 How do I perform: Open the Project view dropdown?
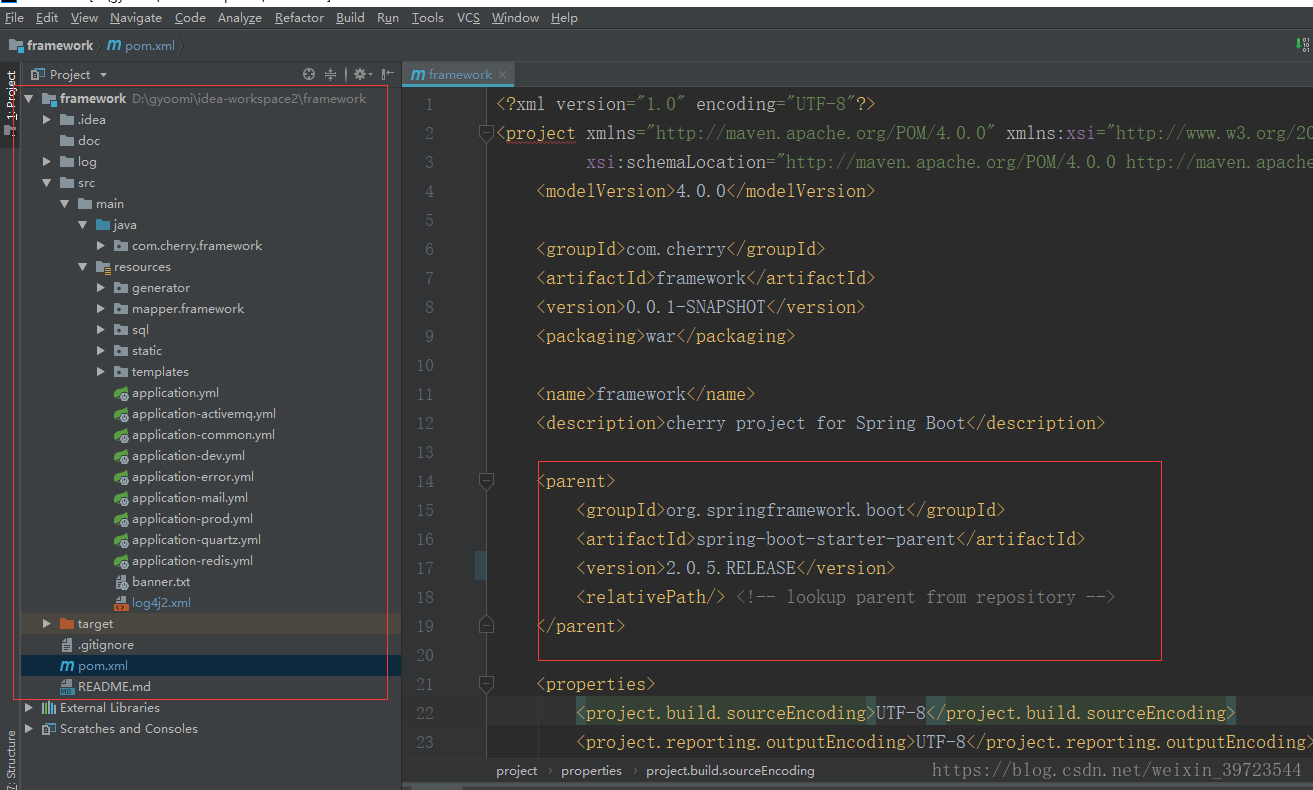103,75
